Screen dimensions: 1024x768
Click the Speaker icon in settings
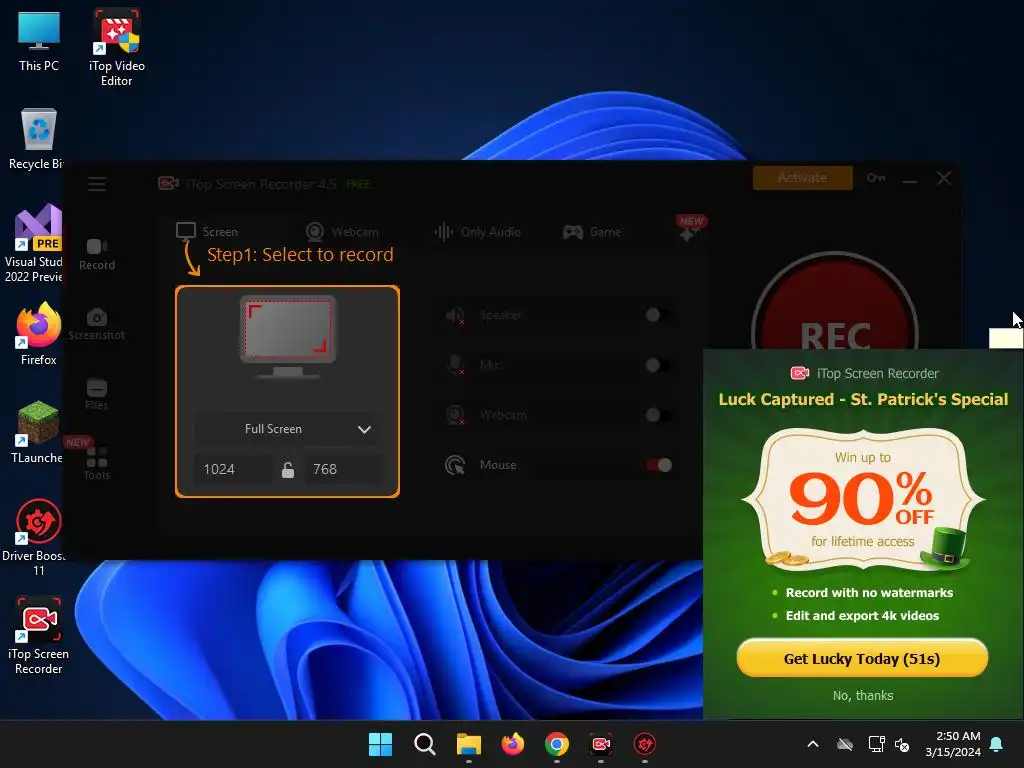(455, 315)
